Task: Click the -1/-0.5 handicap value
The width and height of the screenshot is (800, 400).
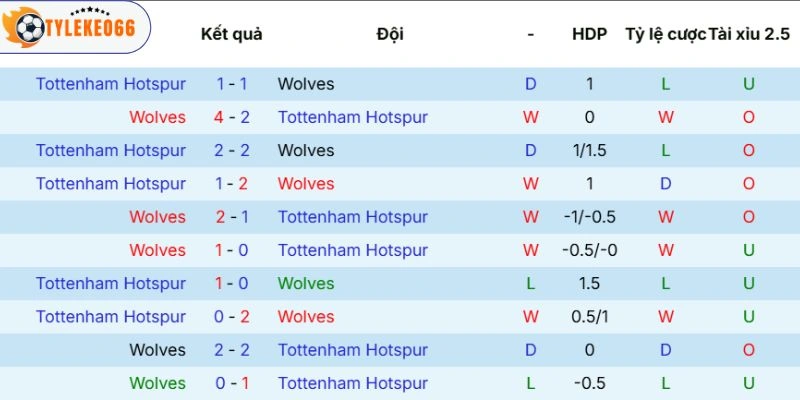Action: tap(589, 217)
